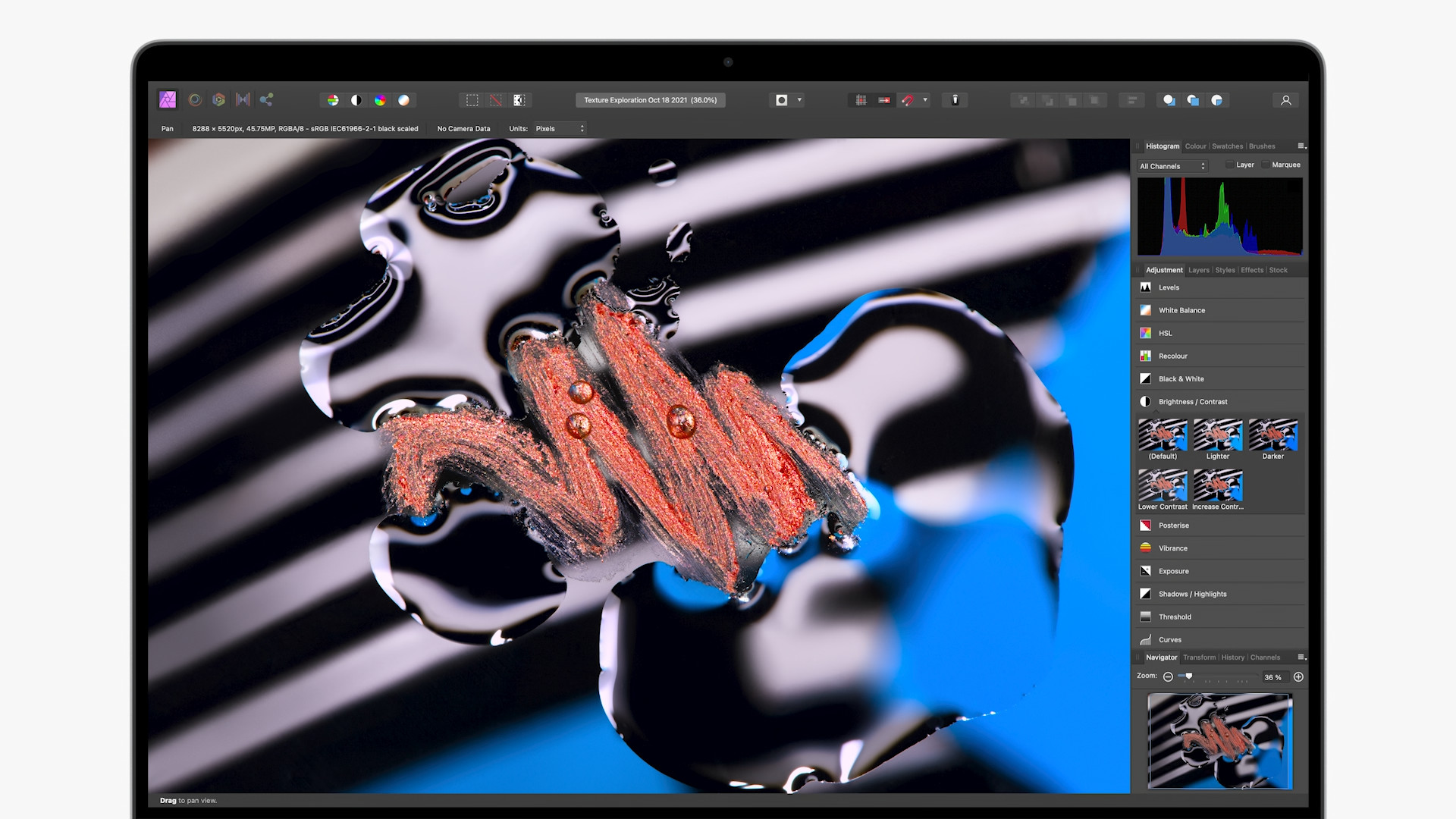
Task: Click the Deselect crossed-marquee icon
Action: [495, 100]
